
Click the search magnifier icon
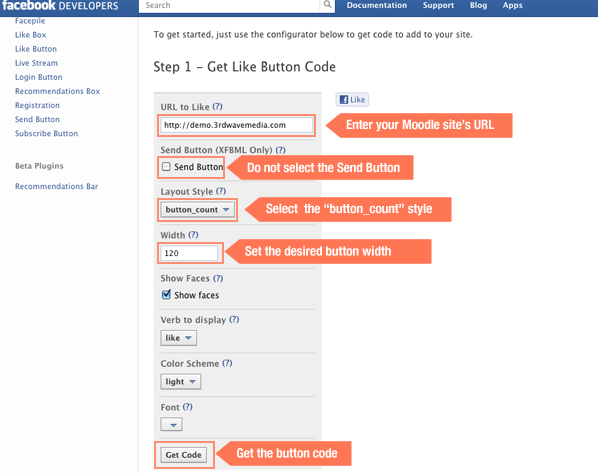click(x=327, y=5)
